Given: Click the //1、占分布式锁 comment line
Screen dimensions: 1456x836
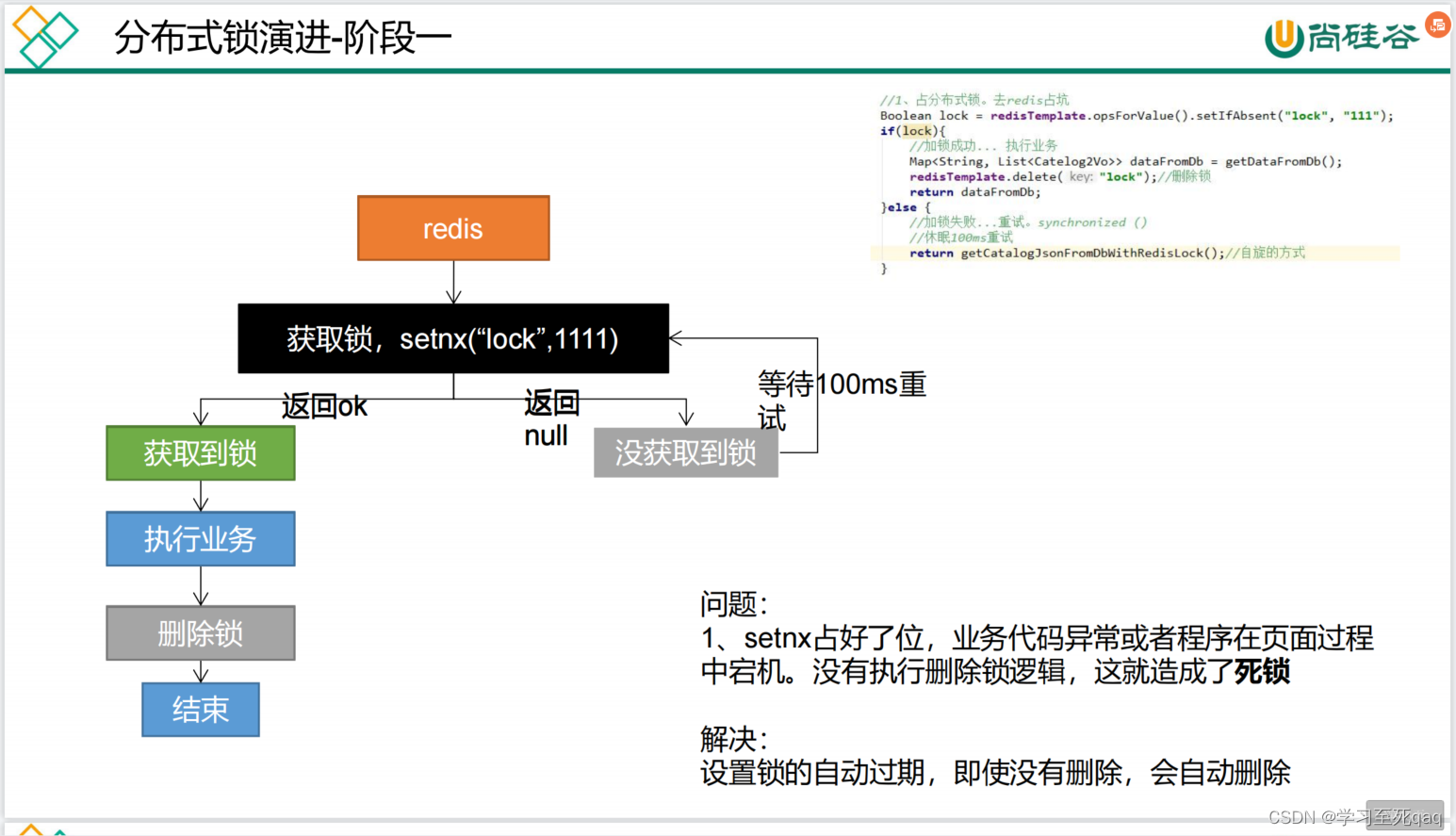Looking at the screenshot, I should (x=974, y=100).
